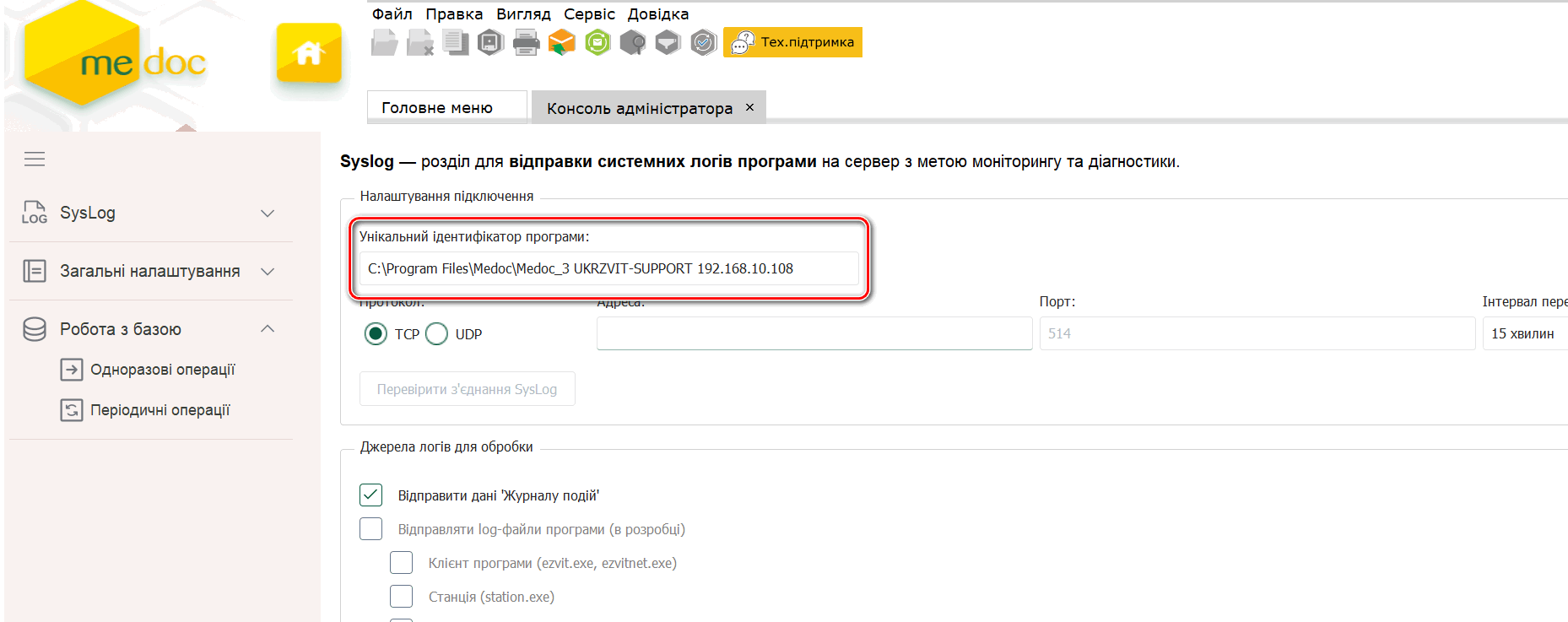
Task: Expand Загальні налаштування section chevron
Action: pos(268,272)
